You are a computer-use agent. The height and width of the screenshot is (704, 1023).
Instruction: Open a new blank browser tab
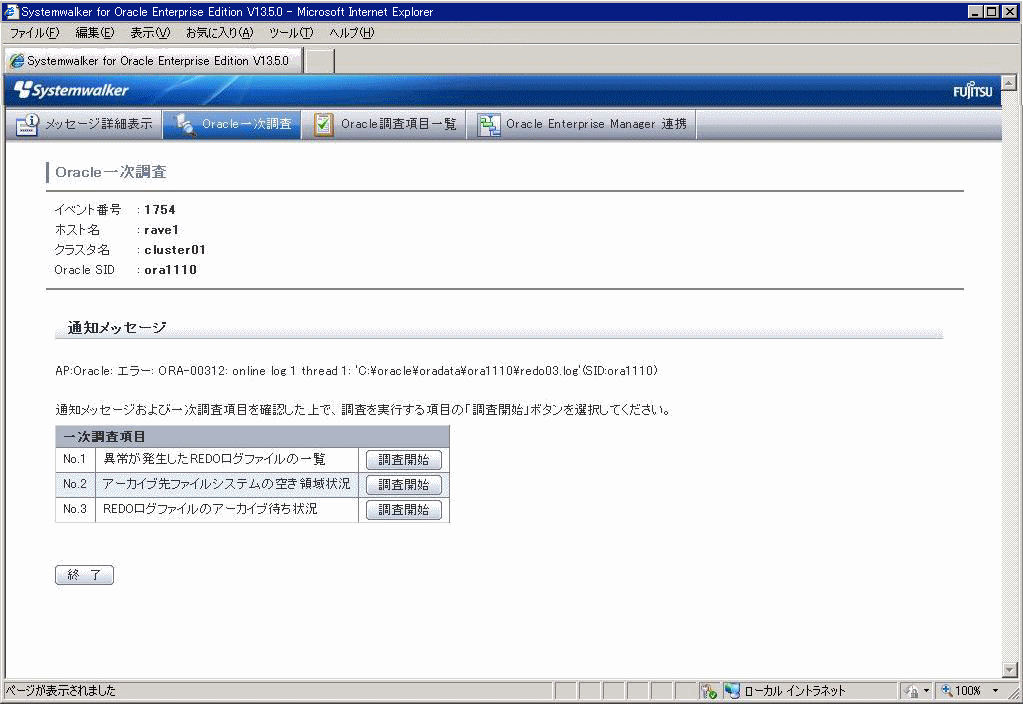[320, 61]
